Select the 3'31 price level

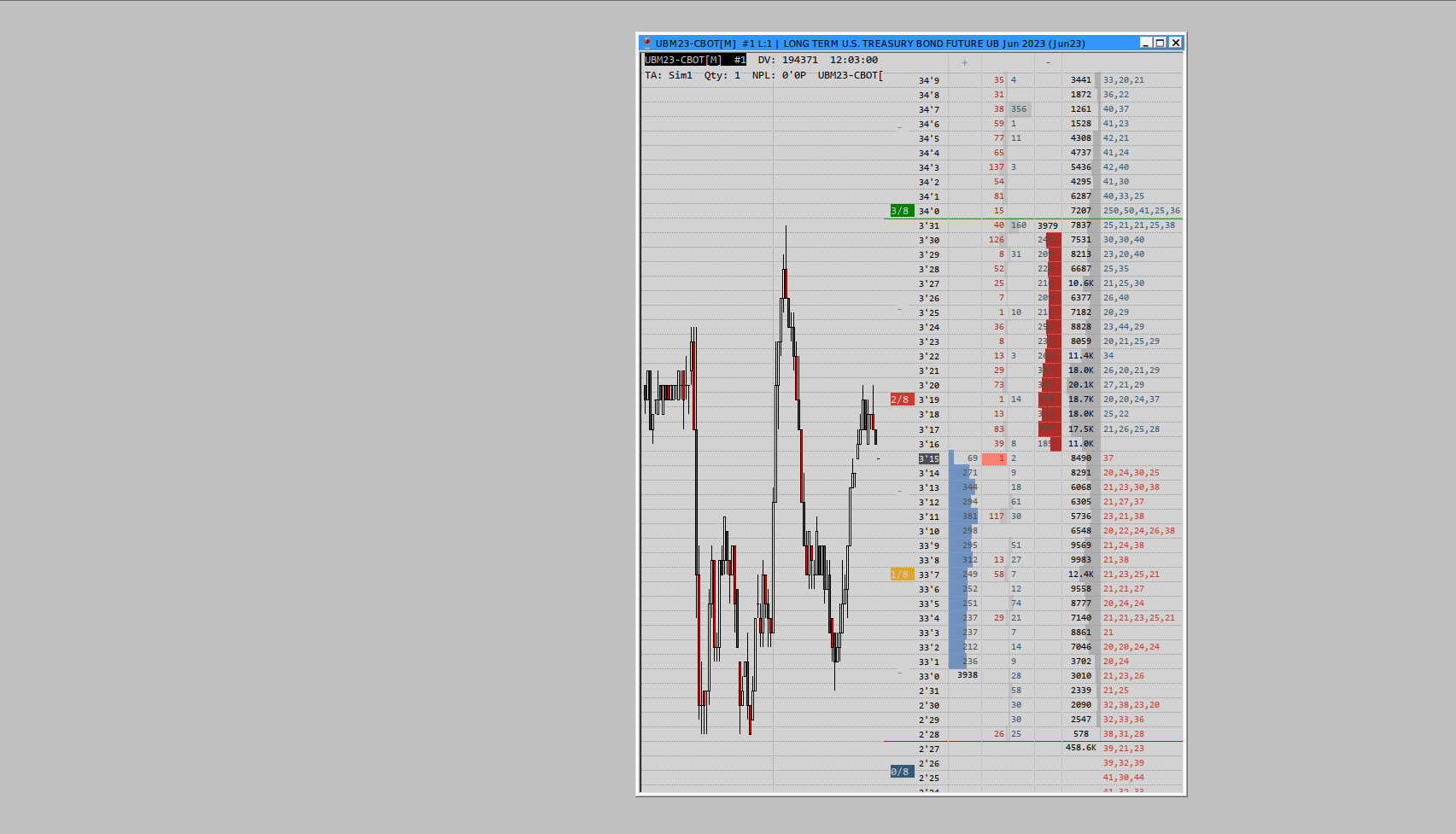(929, 226)
